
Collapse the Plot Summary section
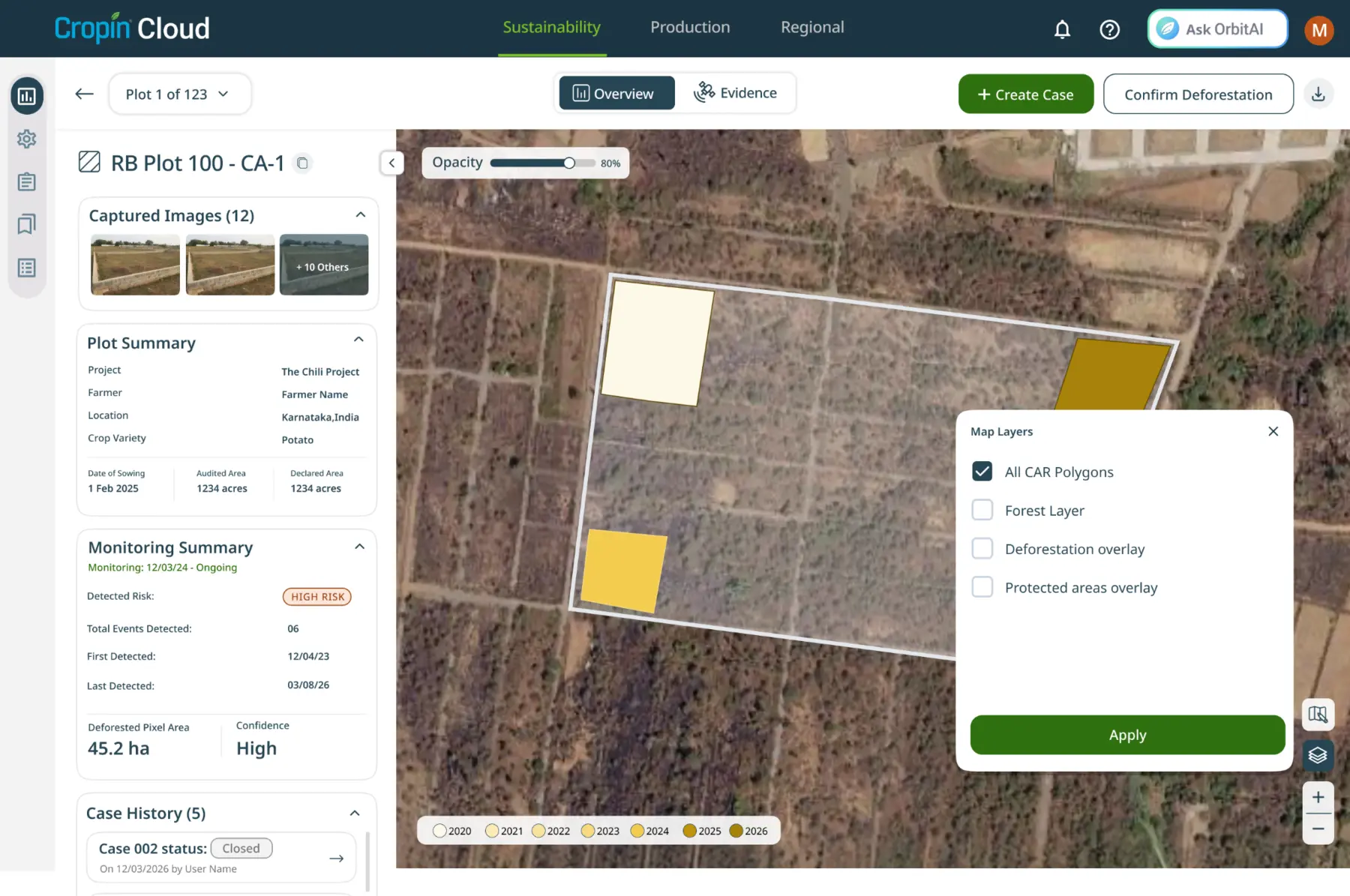point(358,340)
